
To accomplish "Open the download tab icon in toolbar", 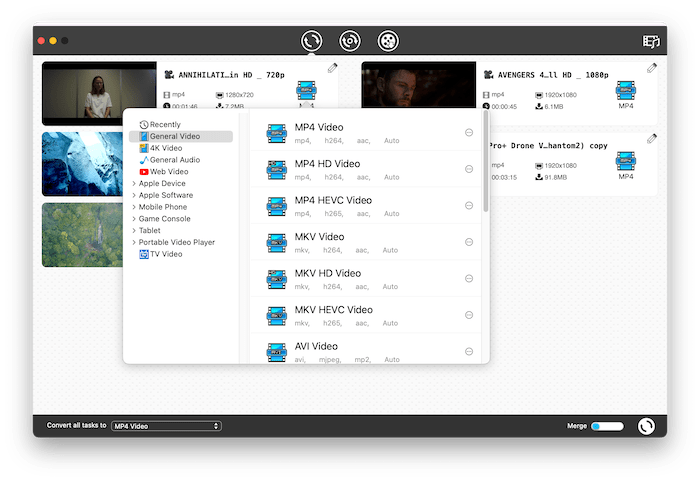I will (x=349, y=41).
